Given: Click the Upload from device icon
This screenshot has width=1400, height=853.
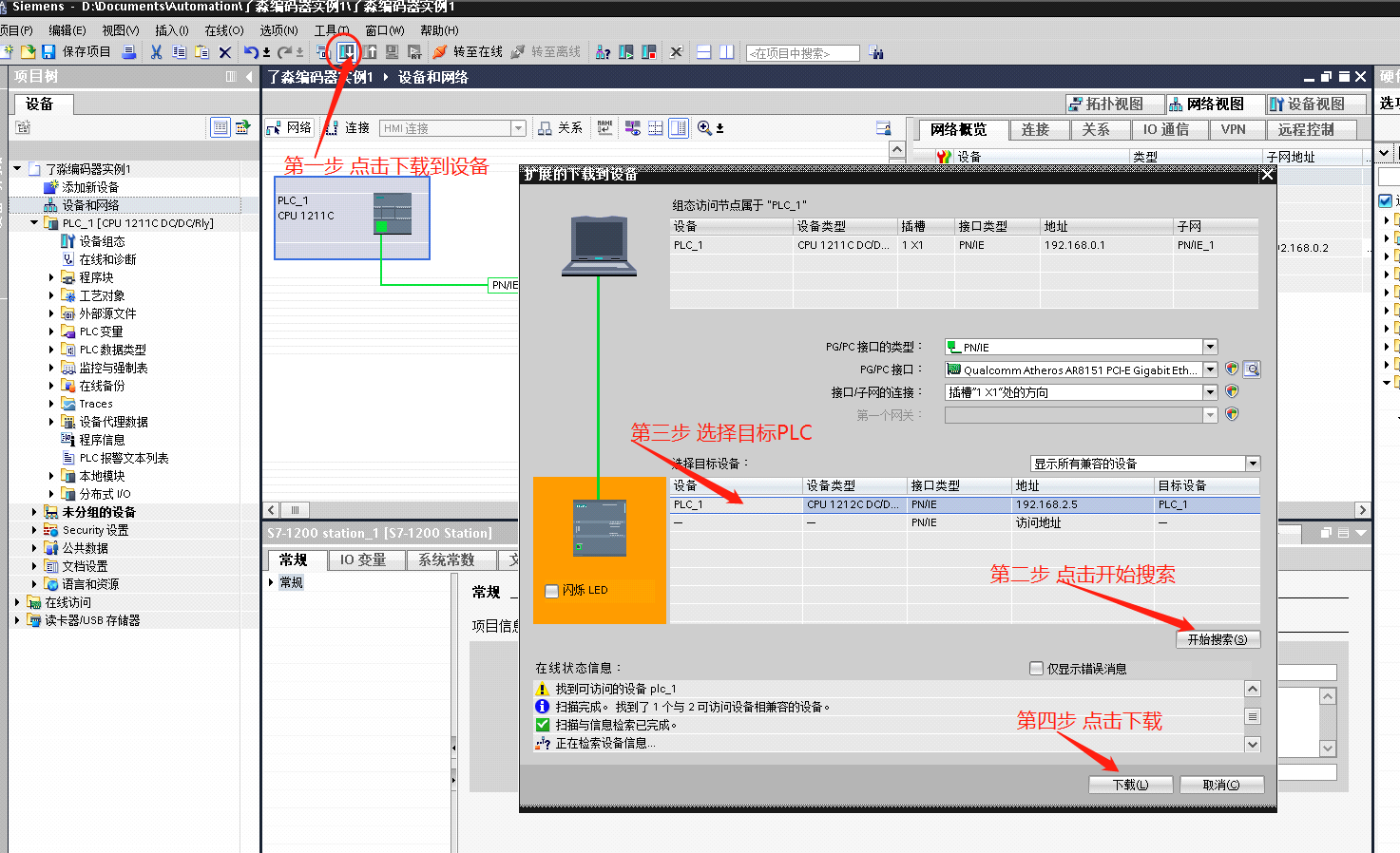Looking at the screenshot, I should point(370,52).
